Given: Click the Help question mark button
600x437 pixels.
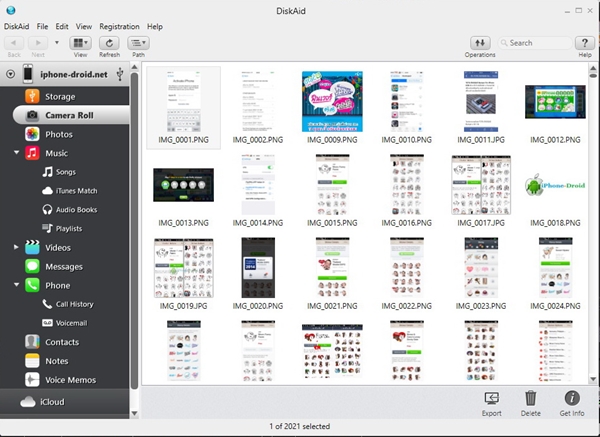Looking at the screenshot, I should pyautogui.click(x=585, y=43).
